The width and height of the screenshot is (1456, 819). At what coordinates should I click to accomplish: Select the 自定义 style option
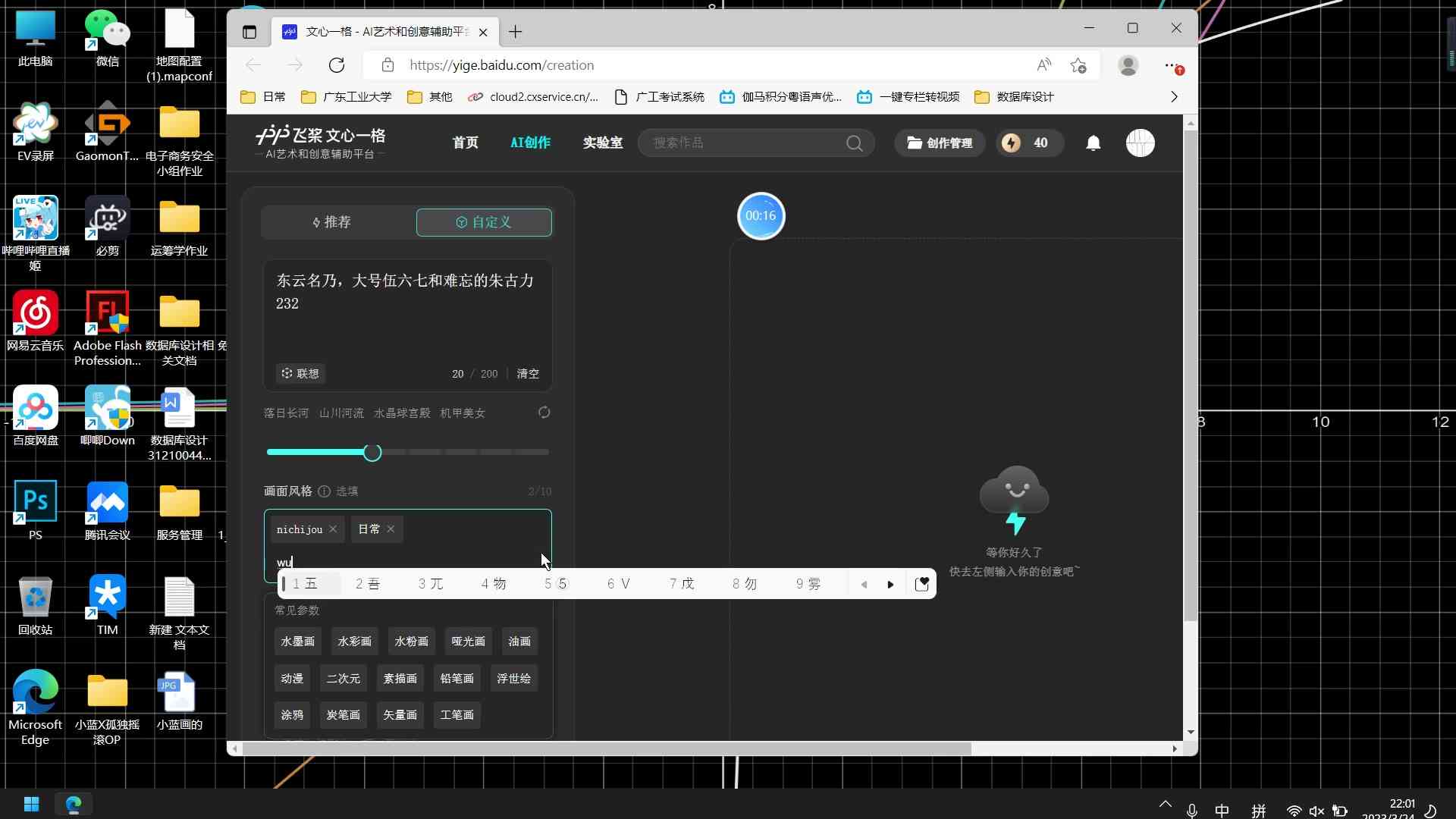[x=482, y=221]
